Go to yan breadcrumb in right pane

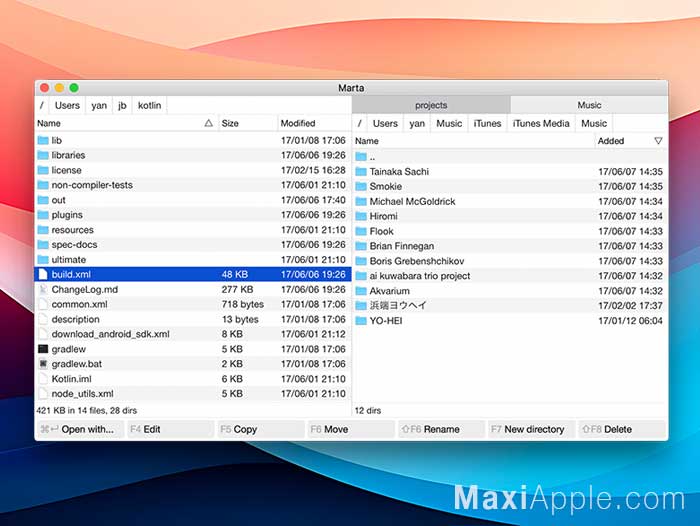(x=417, y=123)
